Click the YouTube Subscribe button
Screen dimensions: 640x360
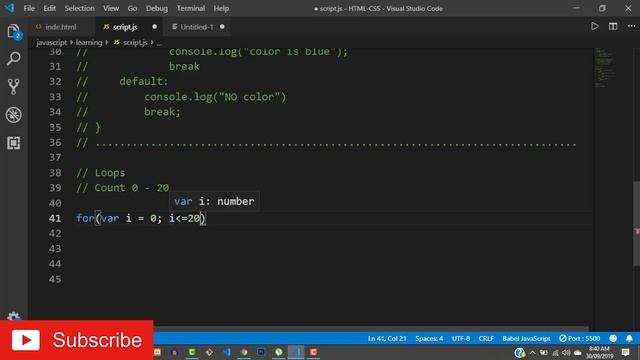77,340
